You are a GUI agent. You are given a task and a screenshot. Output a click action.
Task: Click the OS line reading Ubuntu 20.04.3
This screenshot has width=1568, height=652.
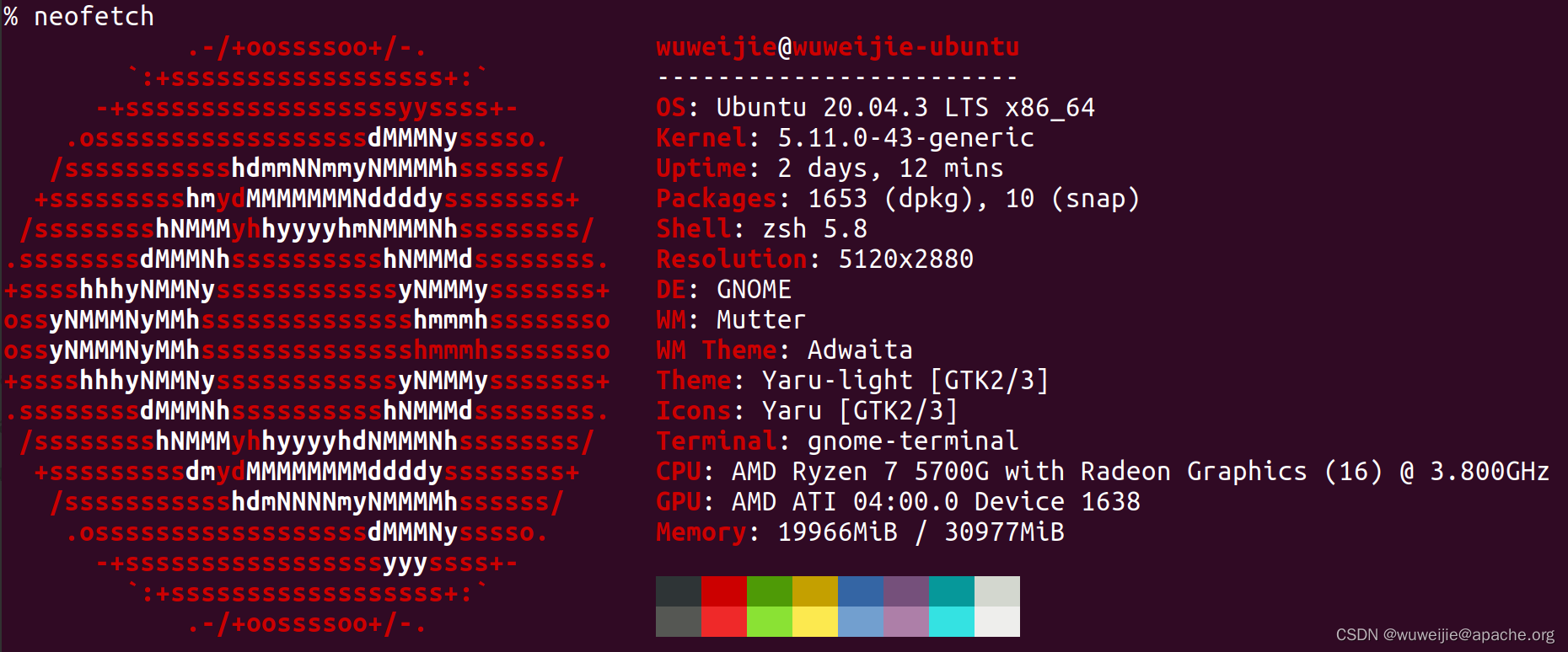875,108
